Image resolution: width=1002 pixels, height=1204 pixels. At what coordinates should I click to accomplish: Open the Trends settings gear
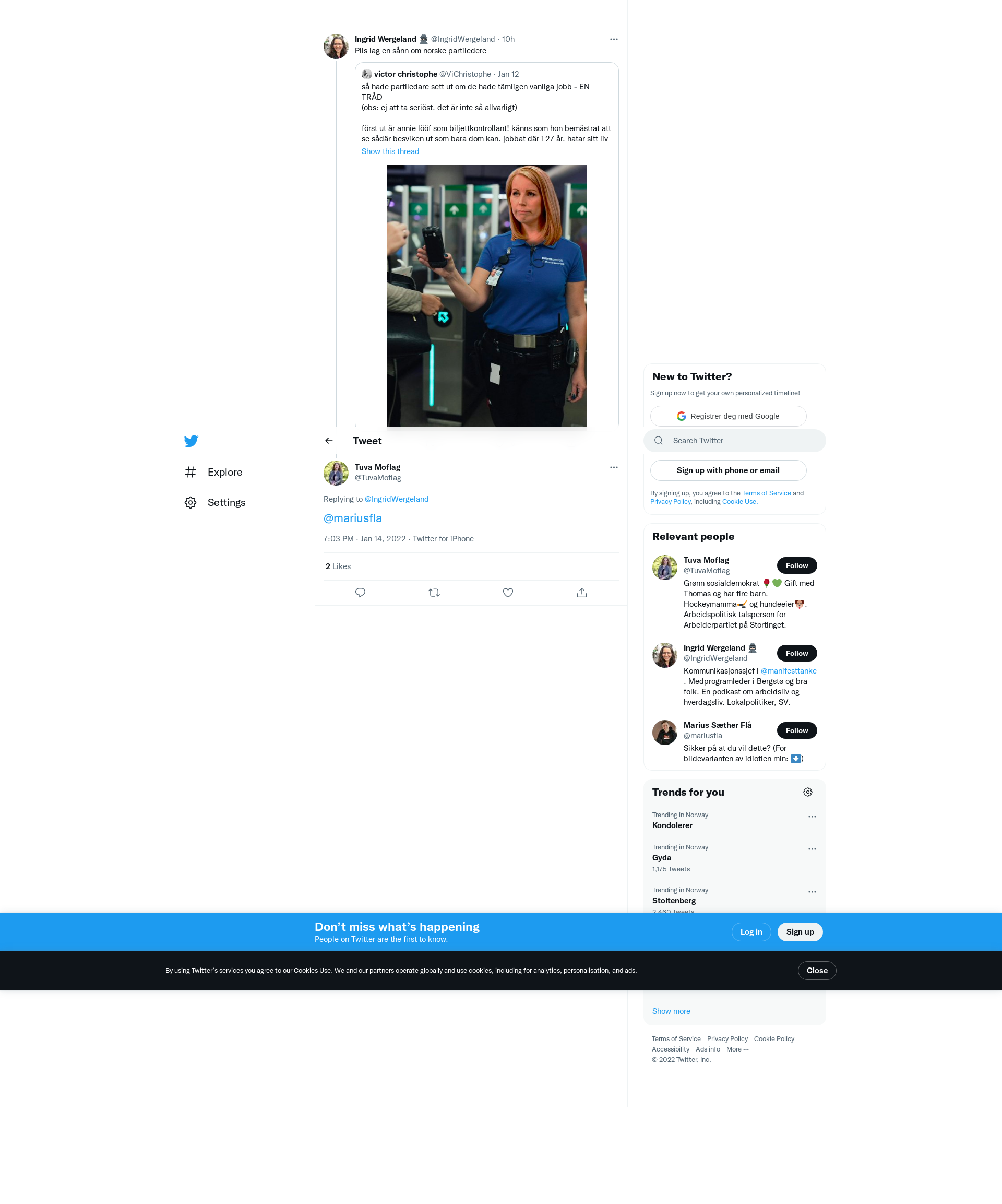808,793
